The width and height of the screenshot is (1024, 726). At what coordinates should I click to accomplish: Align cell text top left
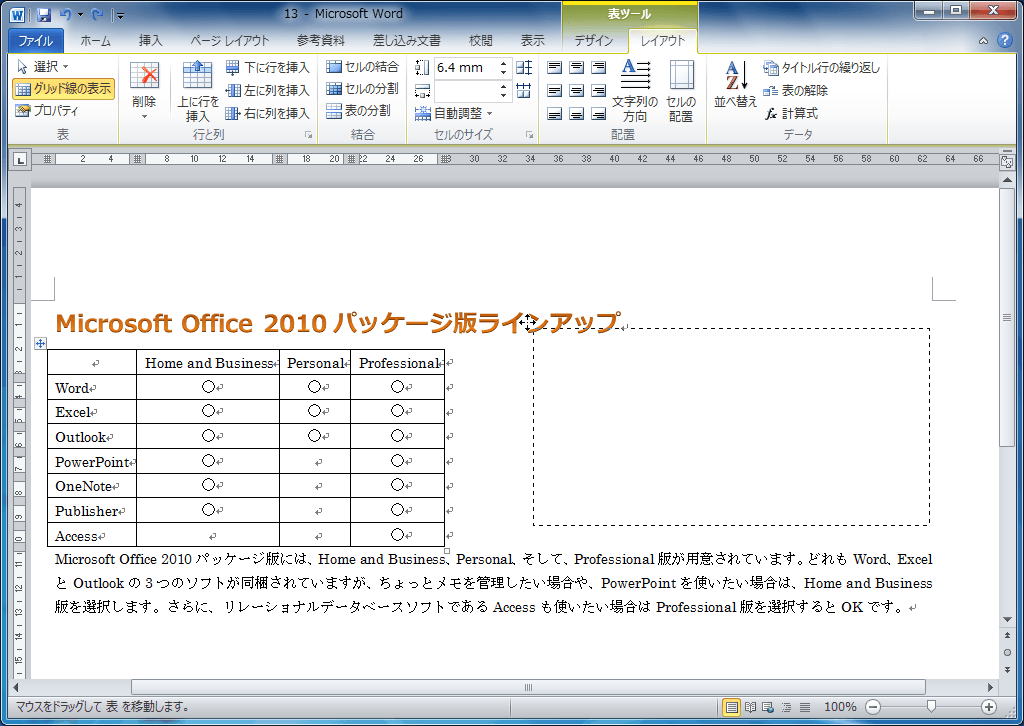point(554,67)
